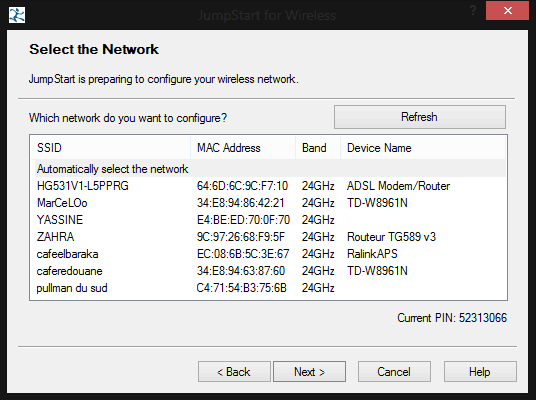Viewport: 536px width, 400px height.
Task: Click device name ADSL Modem/Router
Action: (x=399, y=186)
